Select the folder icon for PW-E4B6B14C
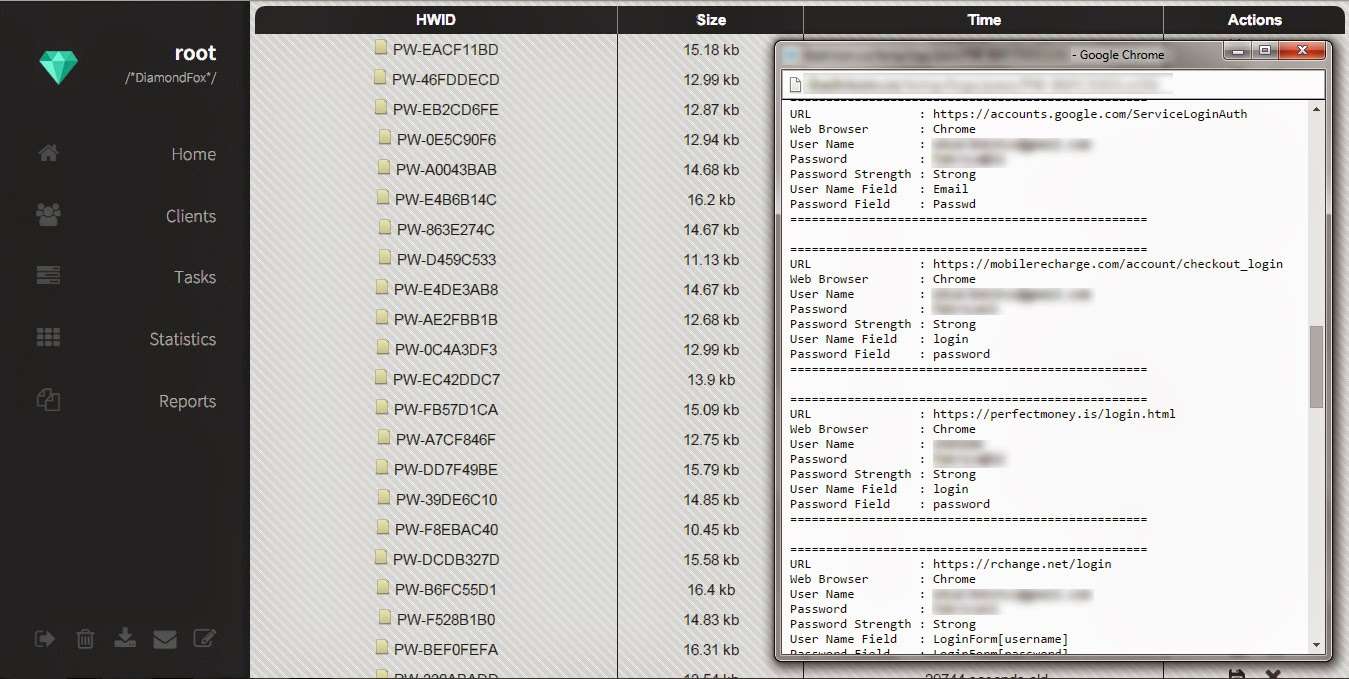 point(383,198)
